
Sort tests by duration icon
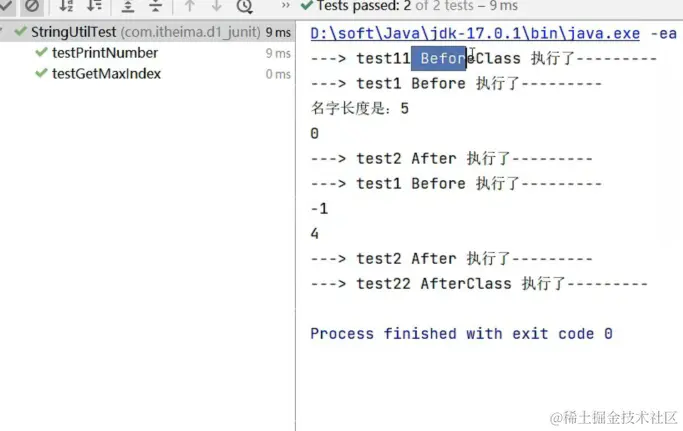[x=94, y=6]
